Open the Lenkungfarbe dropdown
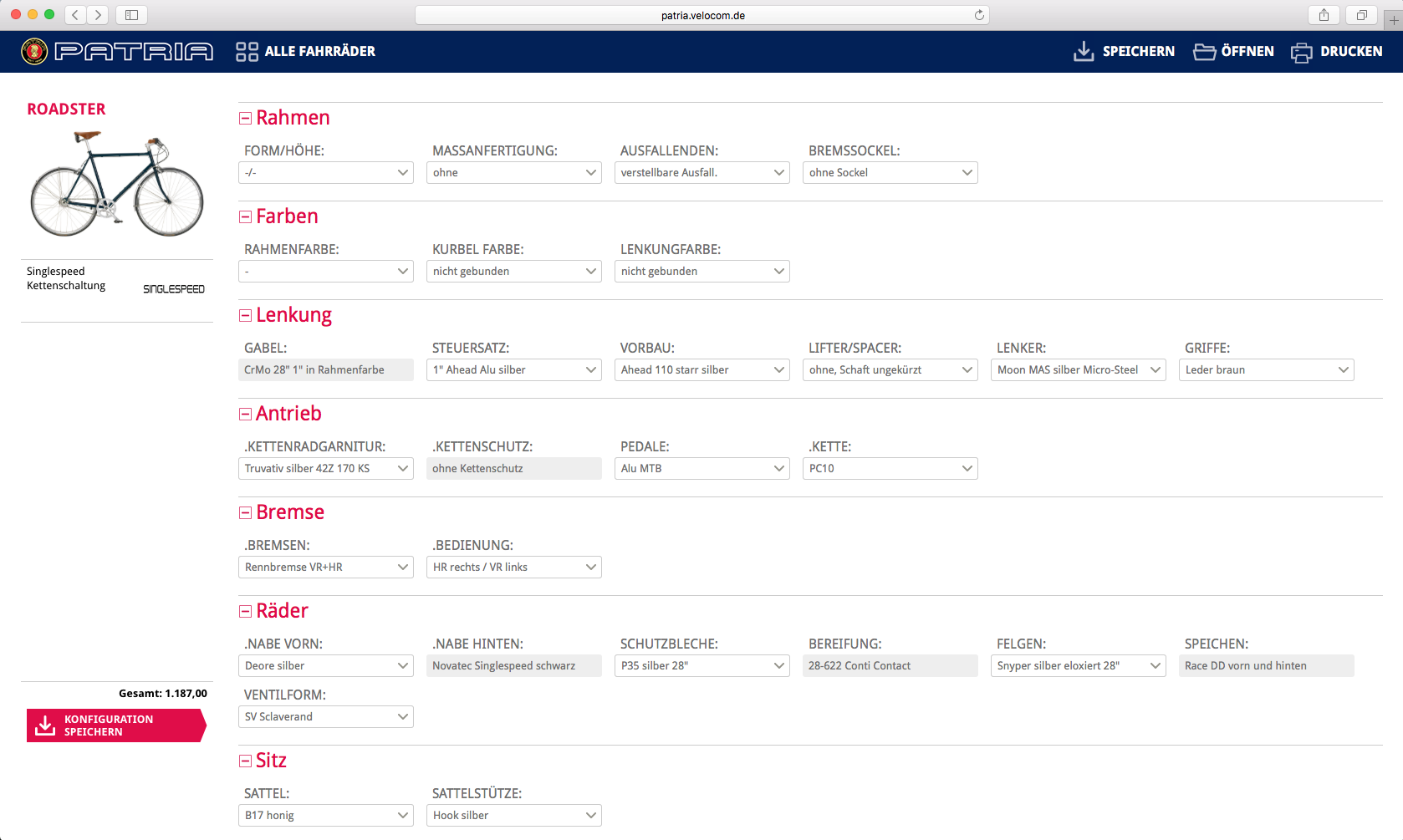 pyautogui.click(x=702, y=272)
